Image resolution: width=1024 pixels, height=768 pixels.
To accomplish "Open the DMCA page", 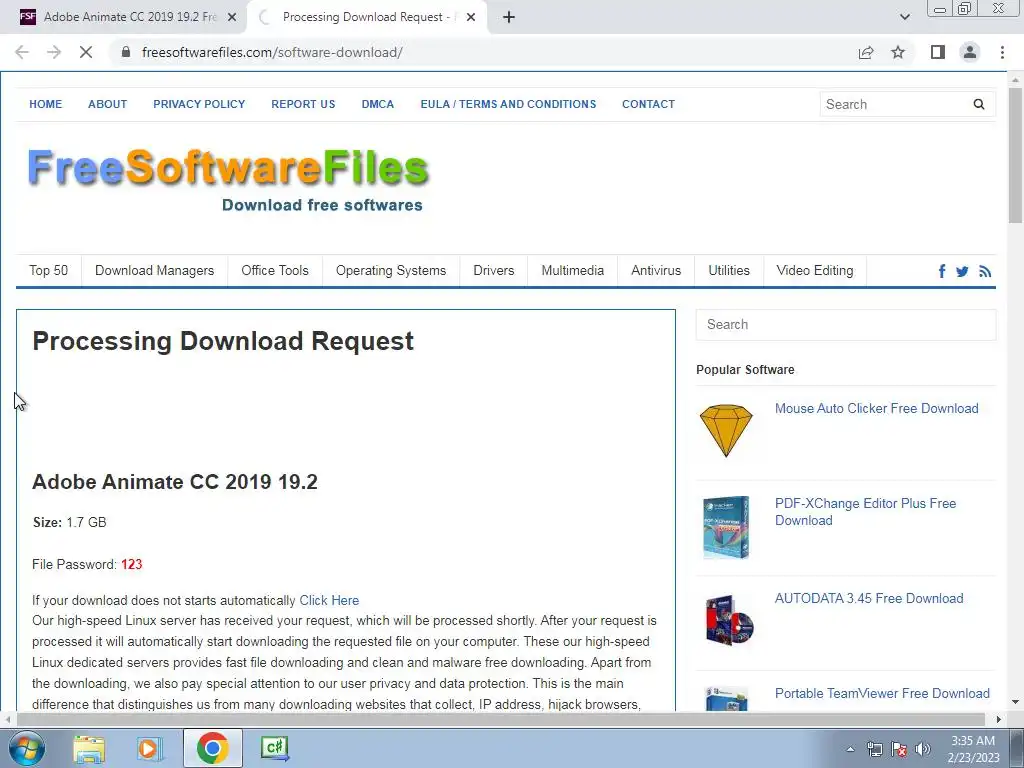I will click(x=377, y=104).
